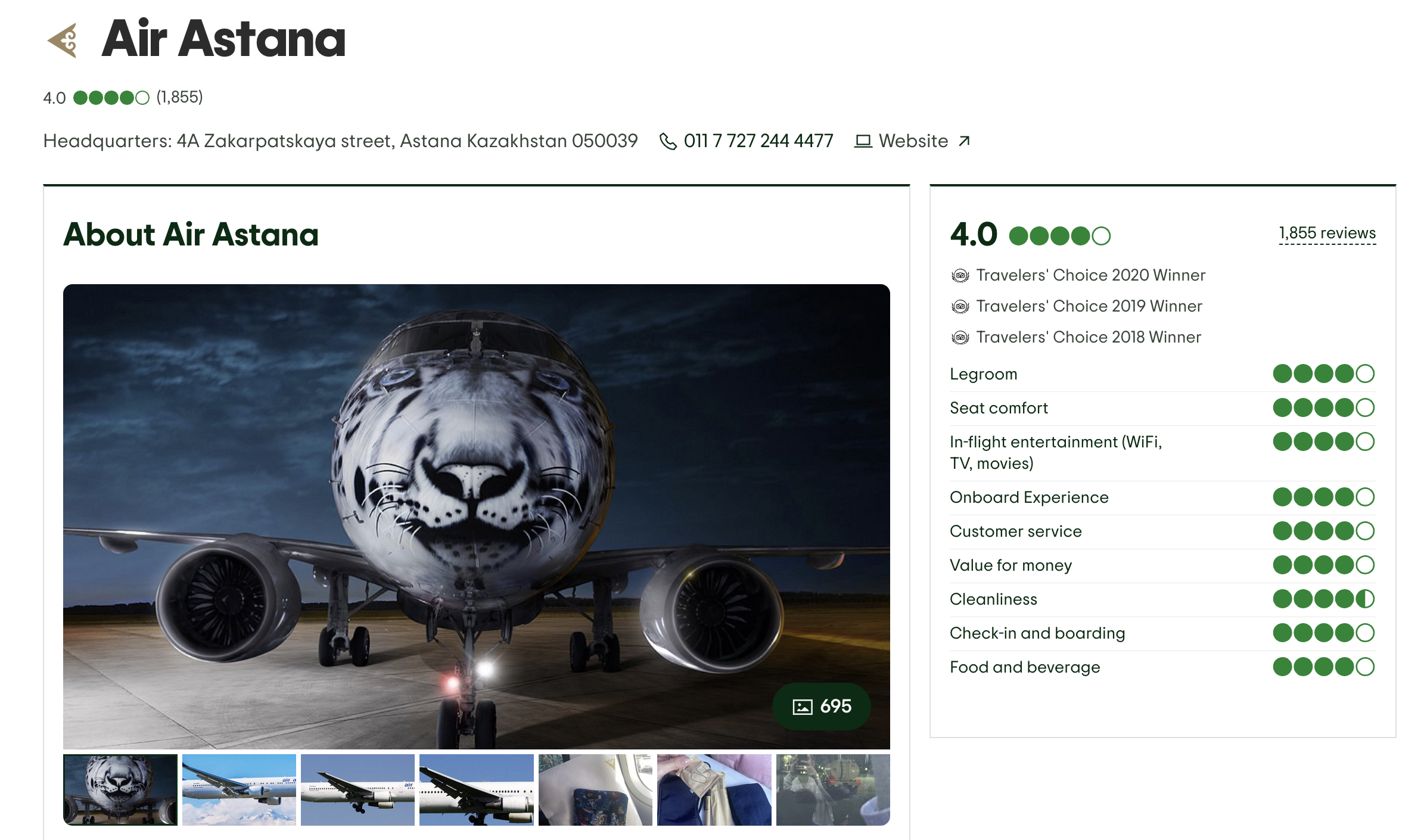This screenshot has height=840, width=1424.
Task: Select the snow leopard plane thumbnail
Action: click(120, 789)
